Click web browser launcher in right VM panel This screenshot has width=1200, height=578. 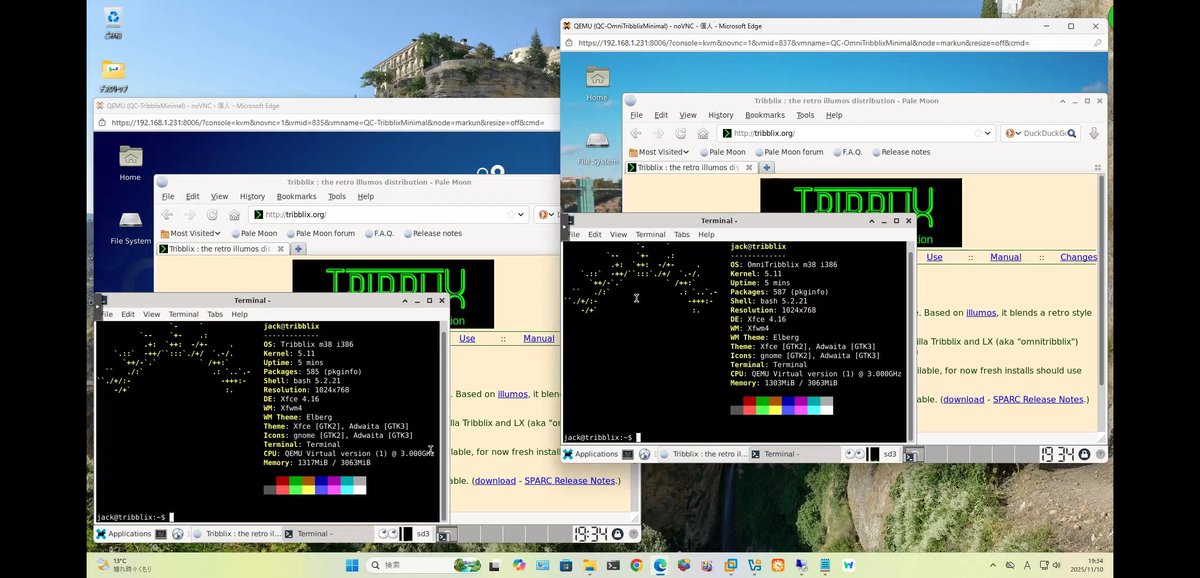pyautogui.click(x=645, y=454)
